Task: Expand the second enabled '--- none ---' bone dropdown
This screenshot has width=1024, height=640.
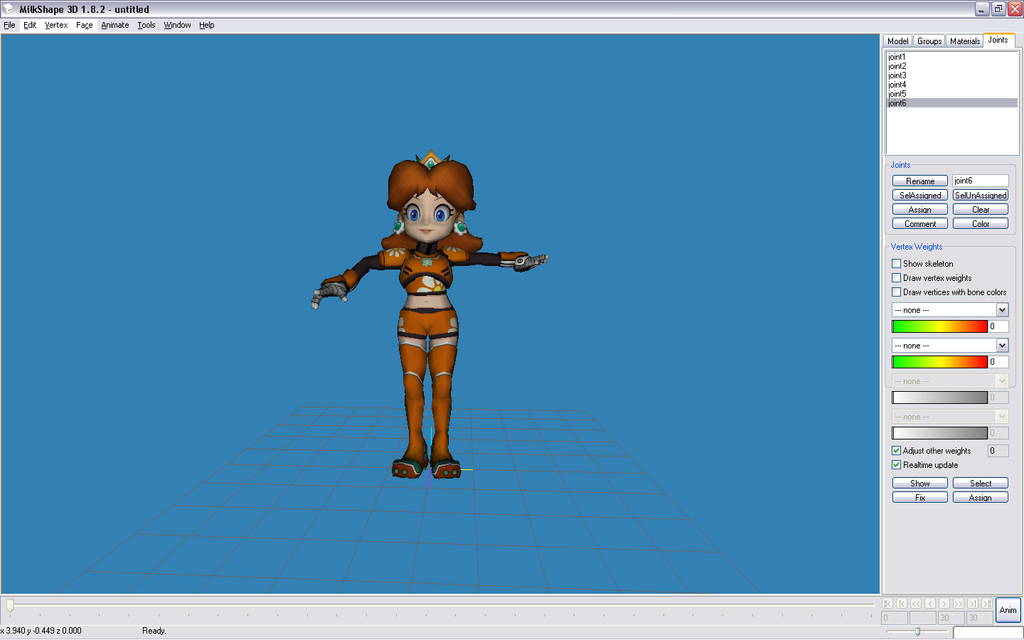Action: (x=1002, y=345)
